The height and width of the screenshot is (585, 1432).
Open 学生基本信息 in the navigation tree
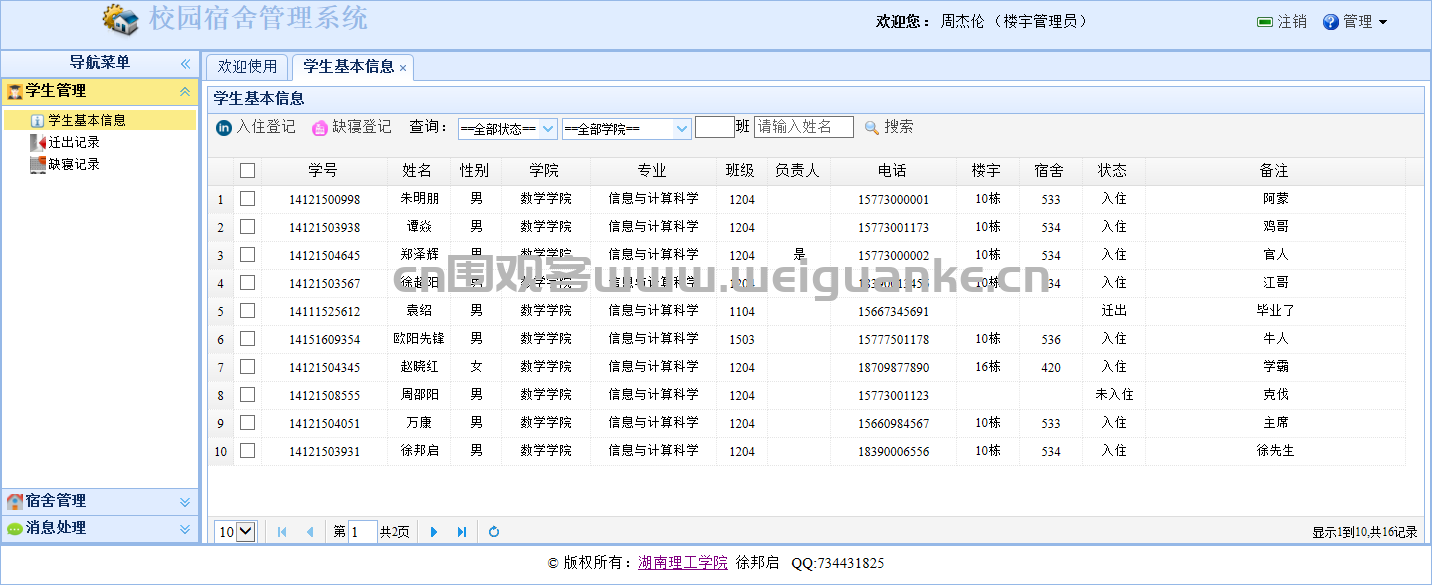pos(87,120)
